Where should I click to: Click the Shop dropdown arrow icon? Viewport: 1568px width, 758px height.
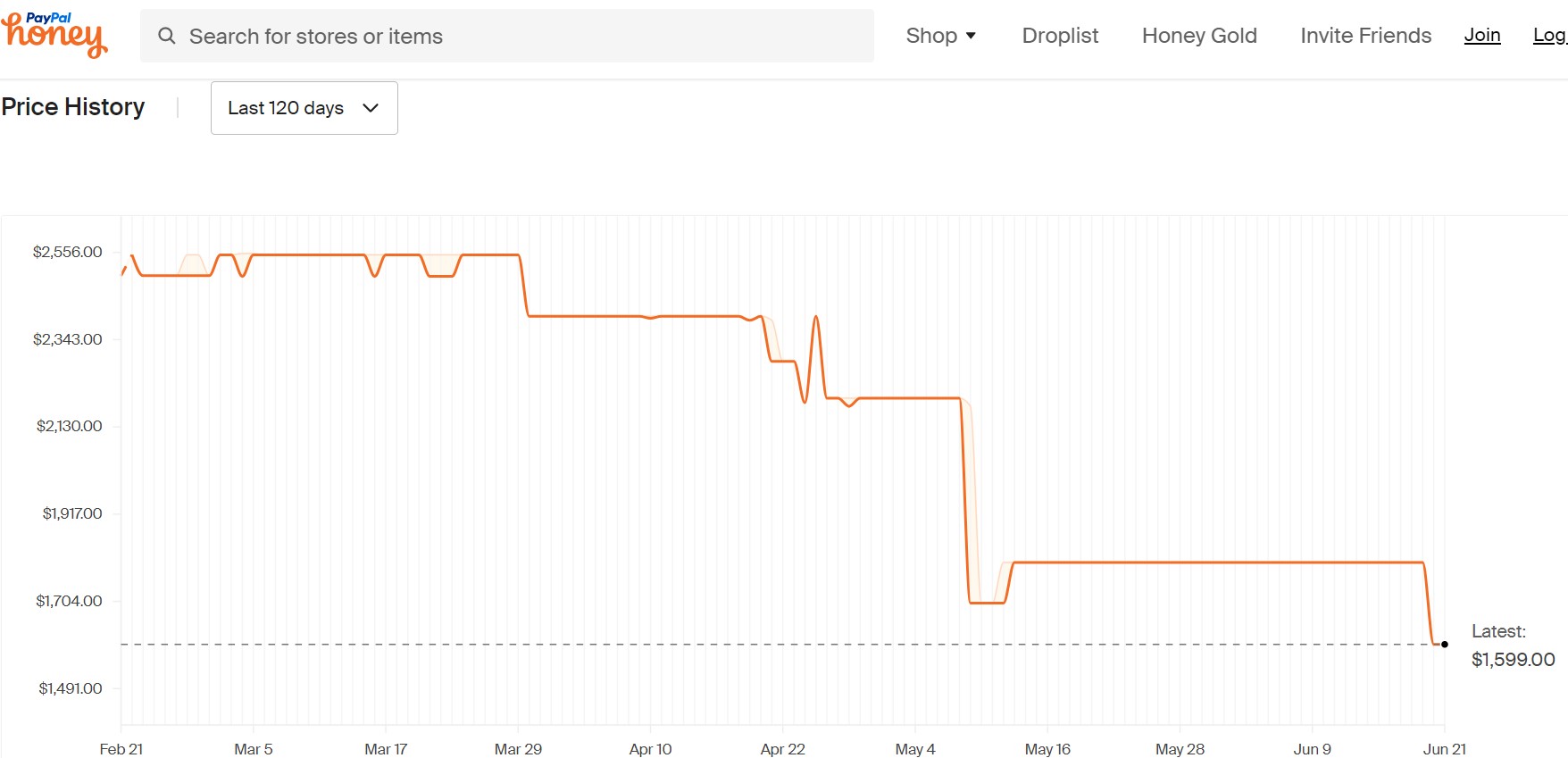pyautogui.click(x=971, y=36)
